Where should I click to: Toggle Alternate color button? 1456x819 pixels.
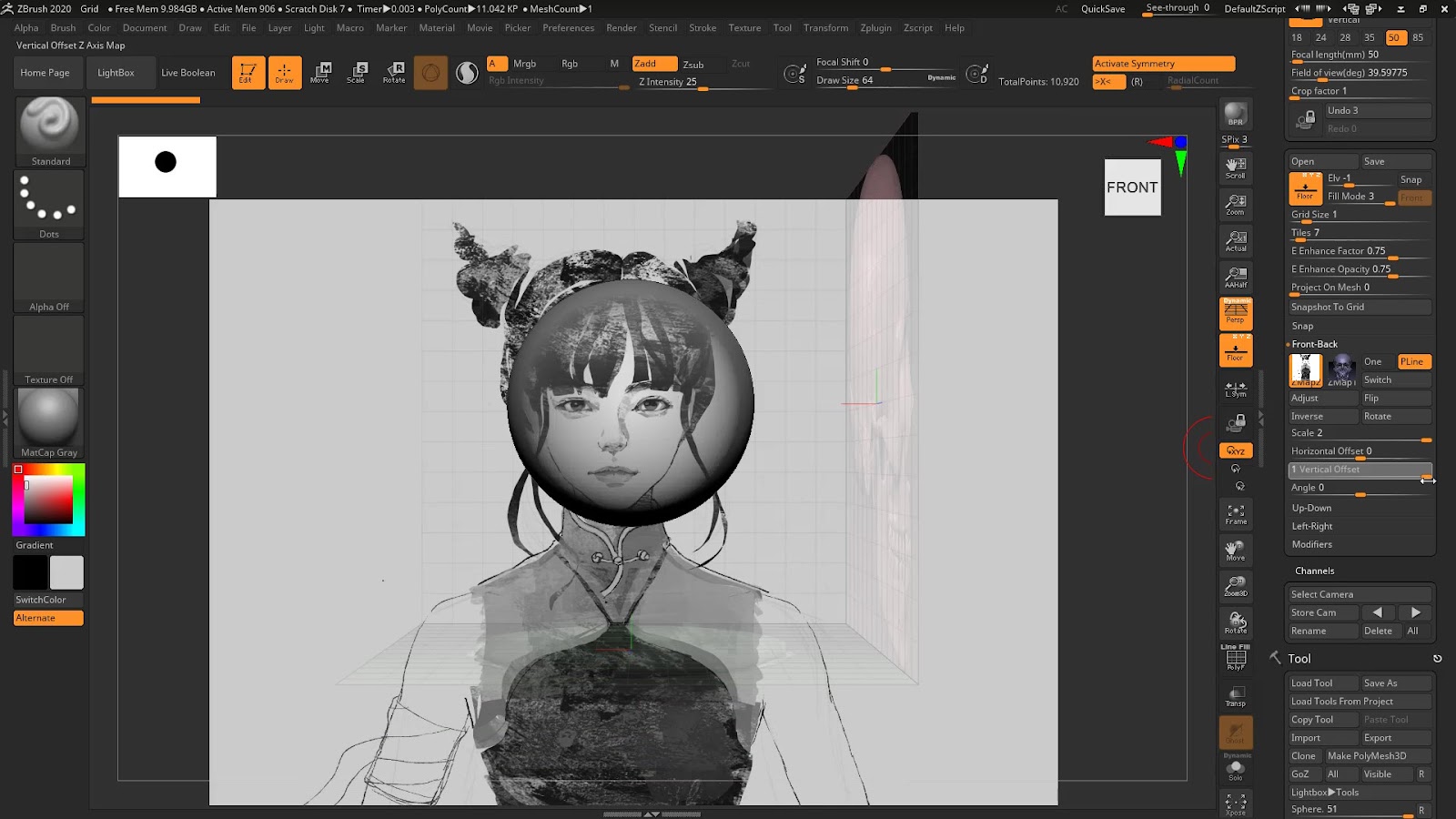49,618
